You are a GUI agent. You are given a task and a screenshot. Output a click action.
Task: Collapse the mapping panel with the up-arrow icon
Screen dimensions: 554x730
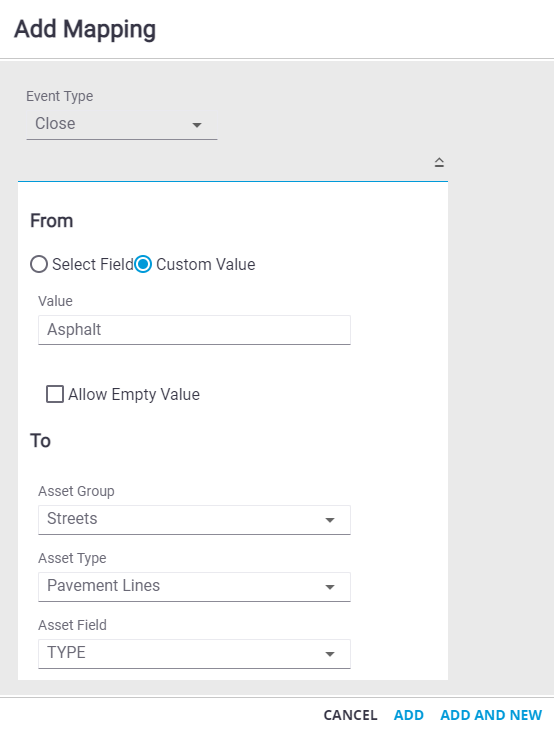click(x=439, y=162)
